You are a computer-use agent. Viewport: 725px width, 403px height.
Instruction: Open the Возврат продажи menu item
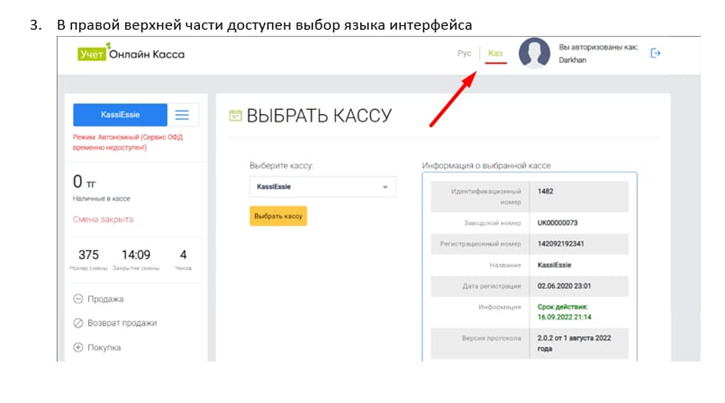122,323
